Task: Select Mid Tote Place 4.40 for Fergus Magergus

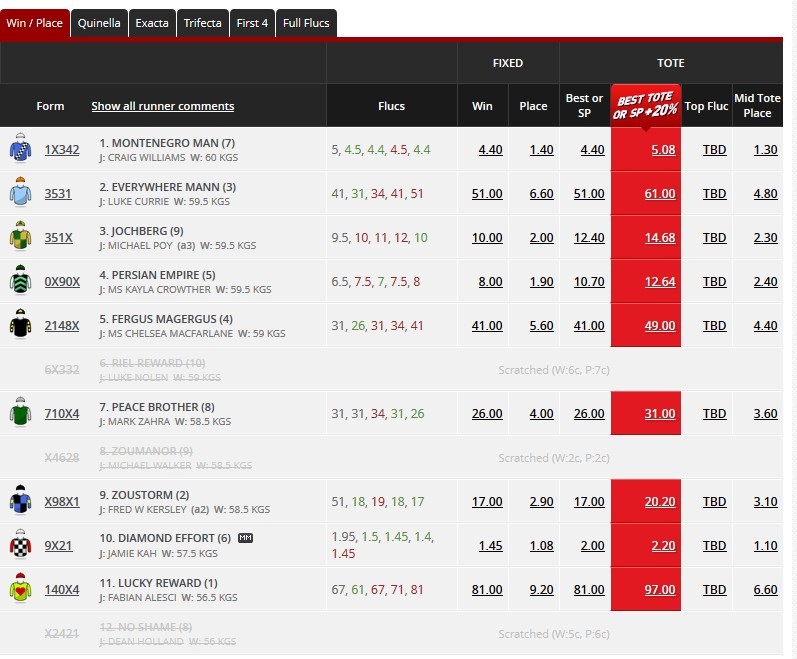Action: (x=765, y=326)
